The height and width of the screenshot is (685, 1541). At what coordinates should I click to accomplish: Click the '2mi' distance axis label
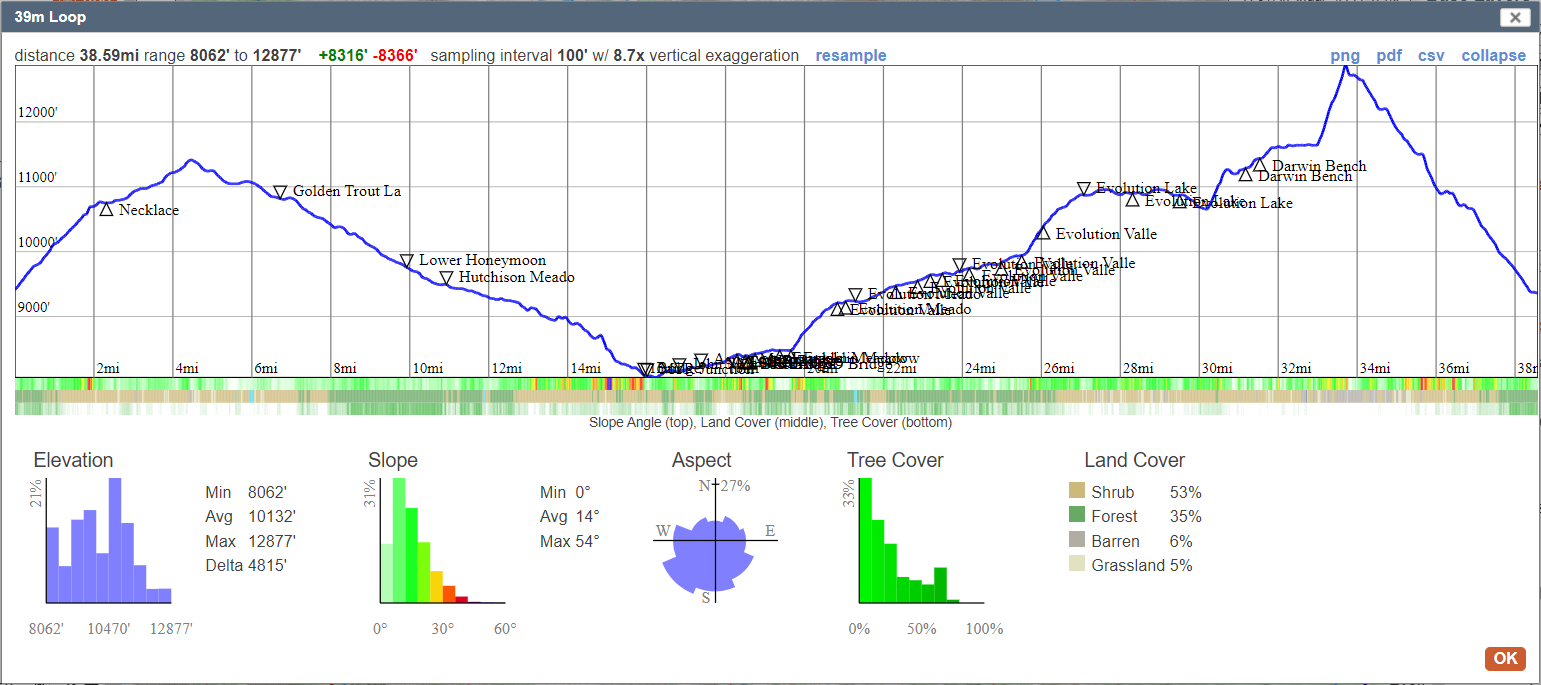108,369
